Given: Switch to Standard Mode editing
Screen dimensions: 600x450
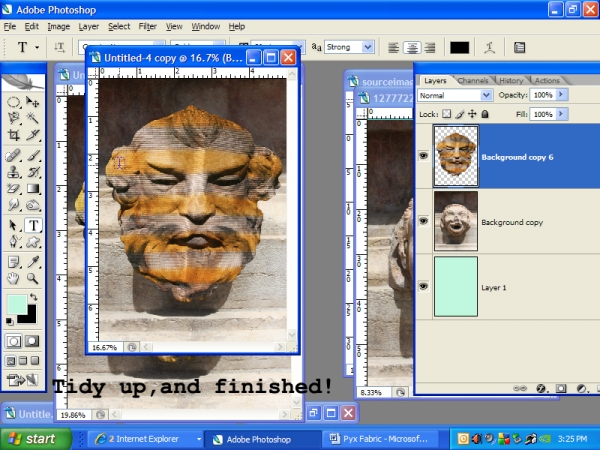Looking at the screenshot, I should point(13,341).
